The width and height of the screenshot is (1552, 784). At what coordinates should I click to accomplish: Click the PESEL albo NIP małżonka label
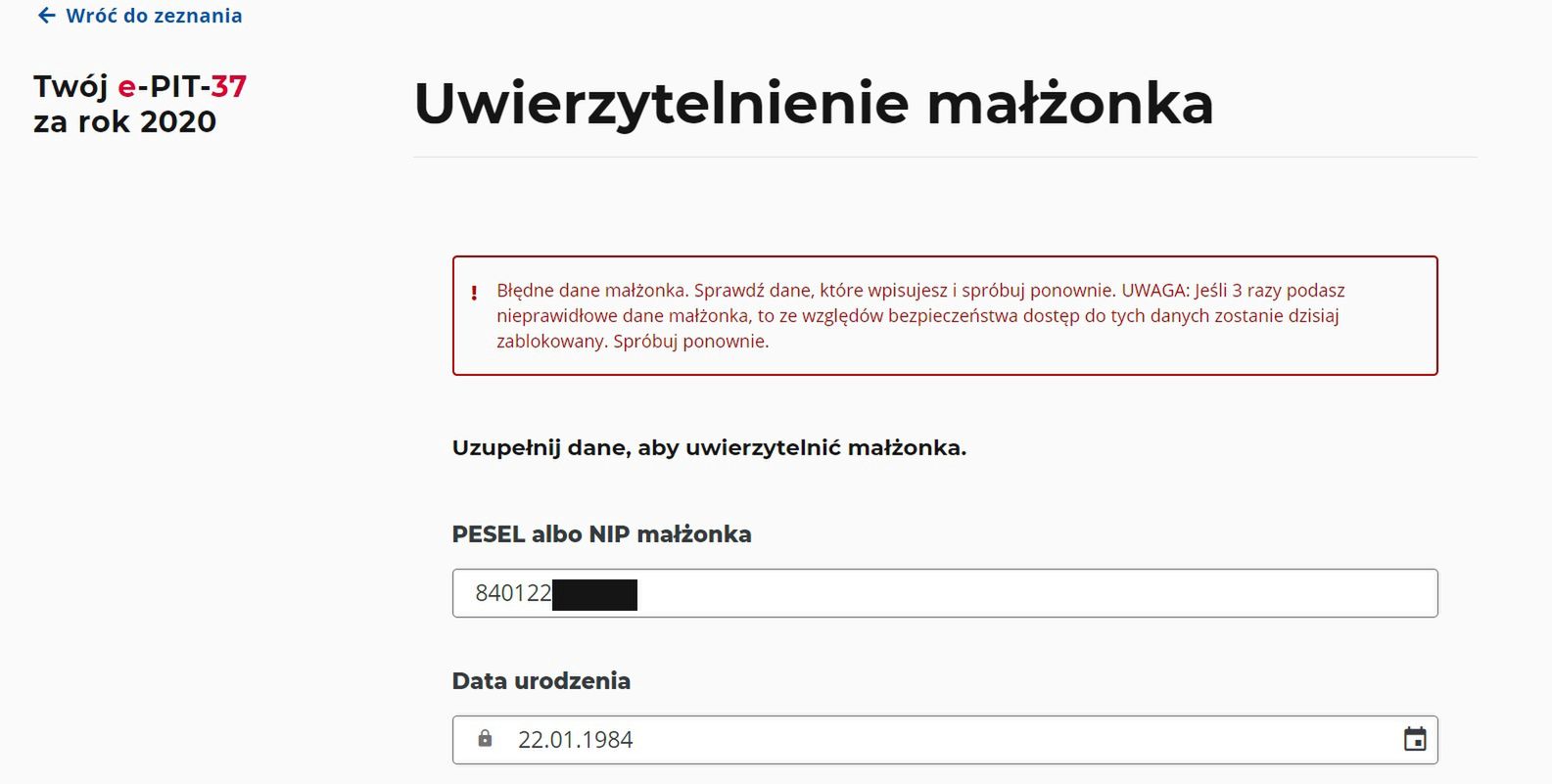[x=601, y=533]
